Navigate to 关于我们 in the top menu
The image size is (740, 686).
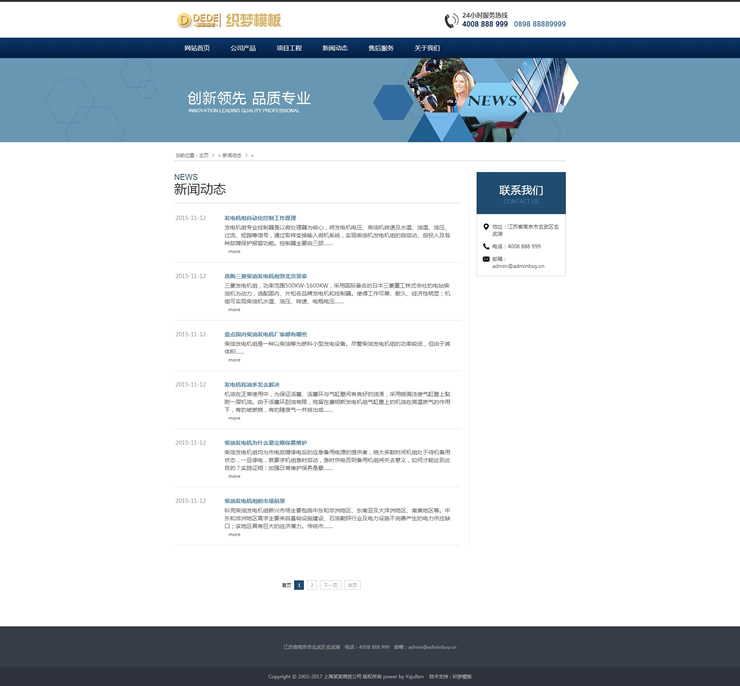point(427,48)
